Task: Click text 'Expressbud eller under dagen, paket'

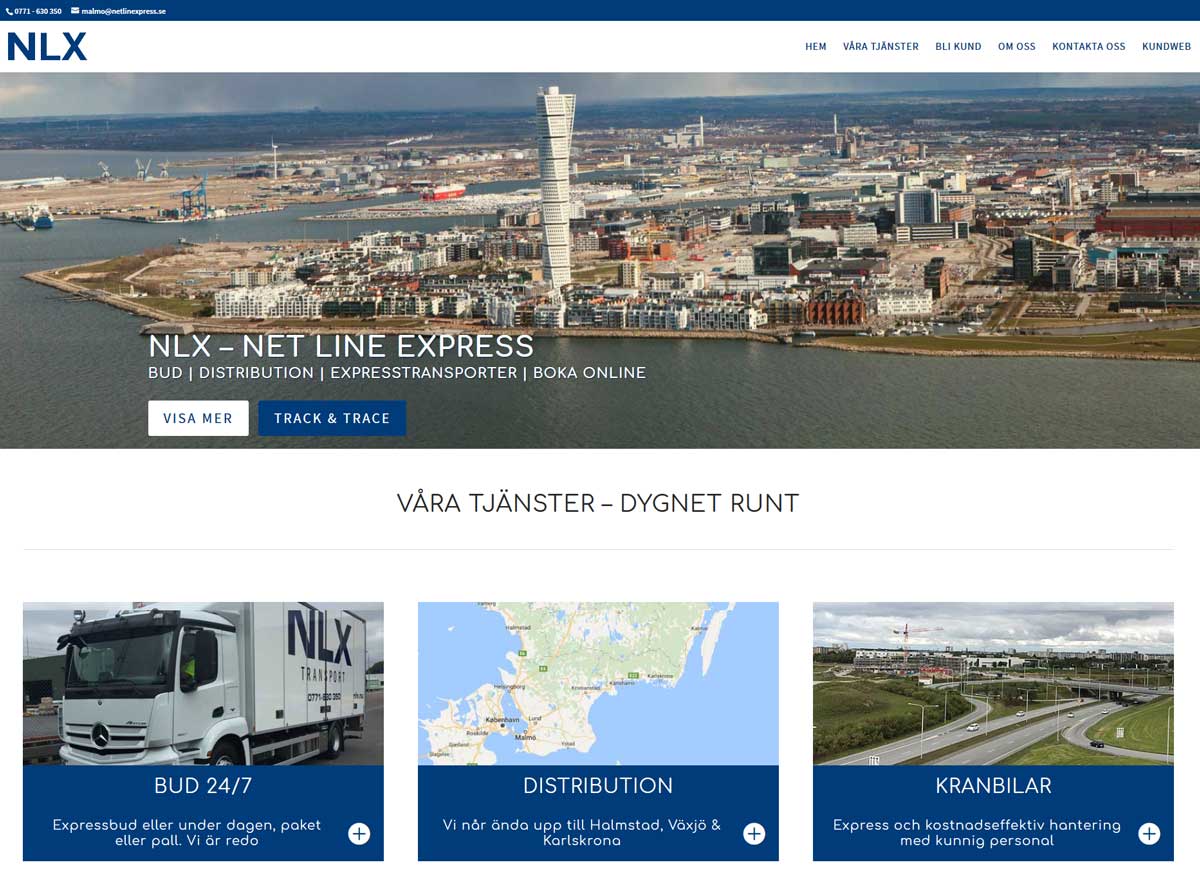Action: pos(187,825)
